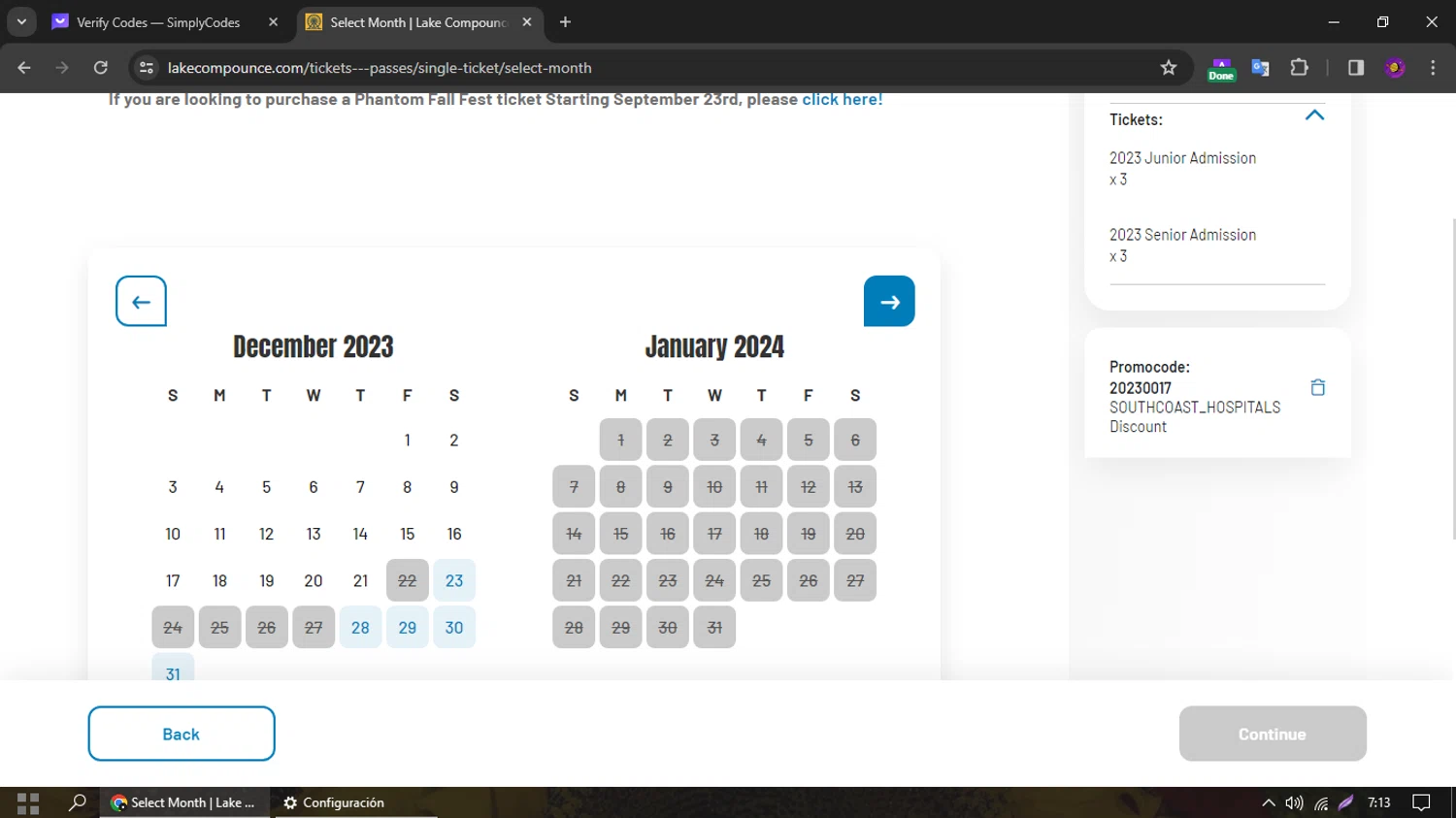Click December 1 in the calendar

[x=407, y=440]
